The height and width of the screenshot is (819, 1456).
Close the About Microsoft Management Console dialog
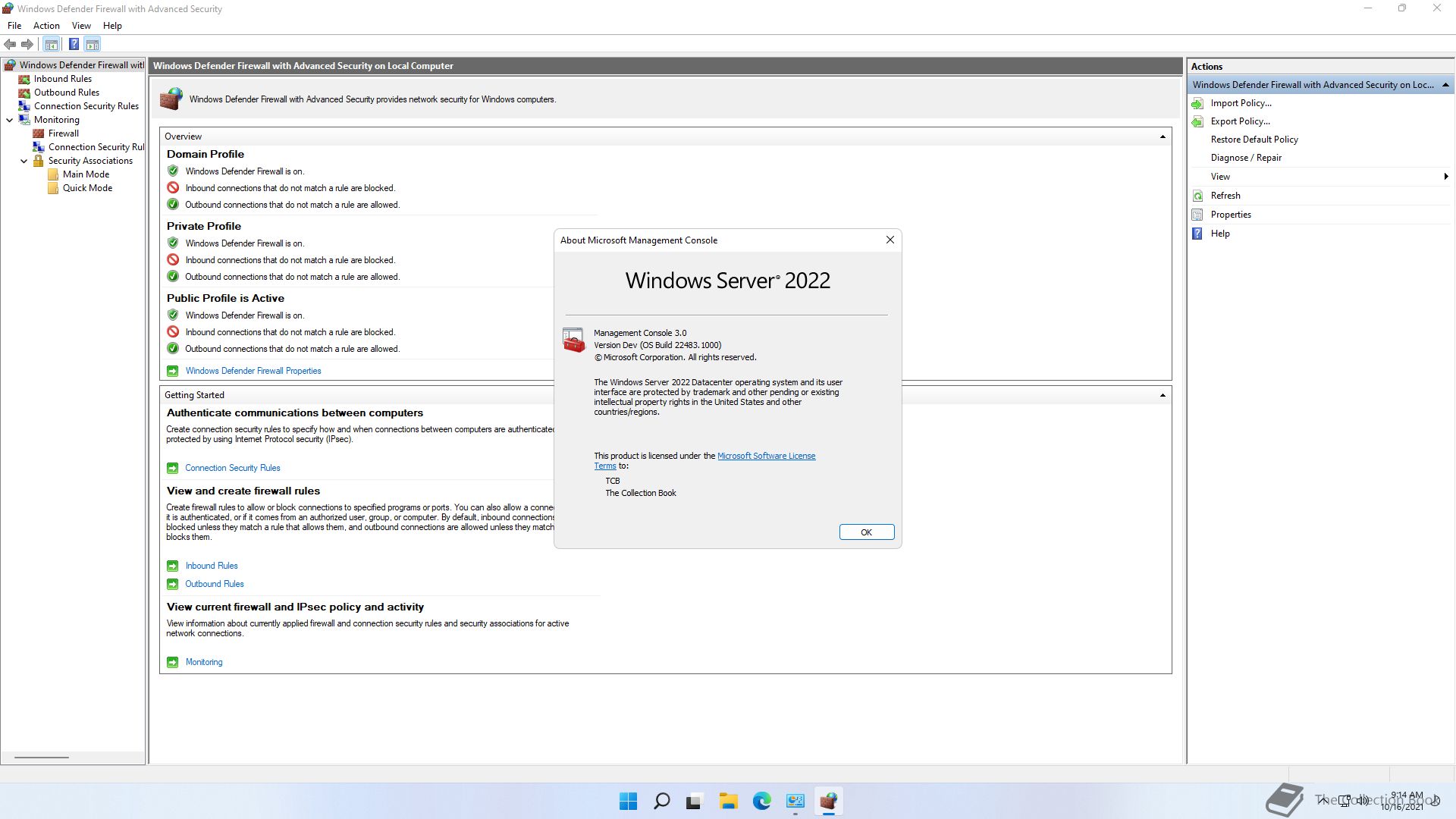click(x=890, y=240)
